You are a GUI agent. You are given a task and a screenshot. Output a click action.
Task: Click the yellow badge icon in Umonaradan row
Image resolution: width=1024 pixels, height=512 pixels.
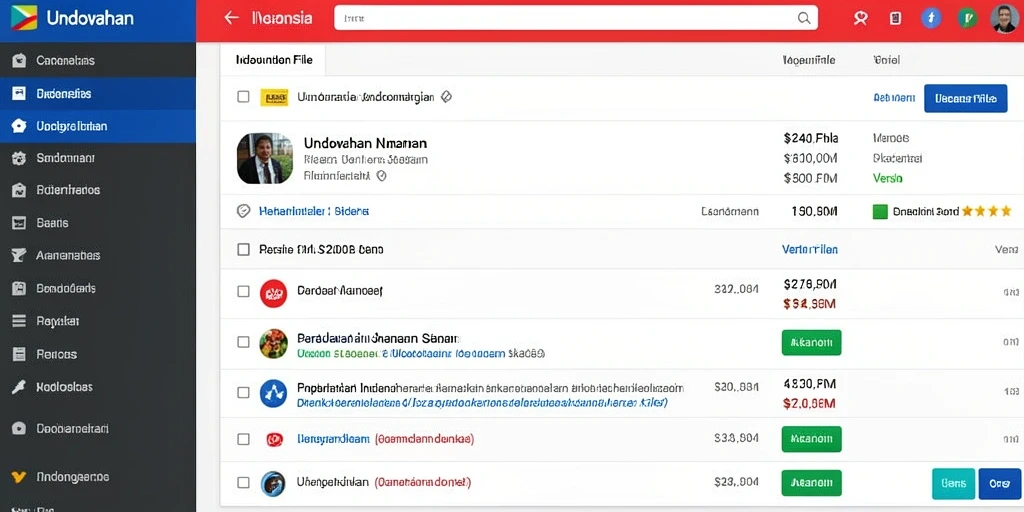[274, 97]
